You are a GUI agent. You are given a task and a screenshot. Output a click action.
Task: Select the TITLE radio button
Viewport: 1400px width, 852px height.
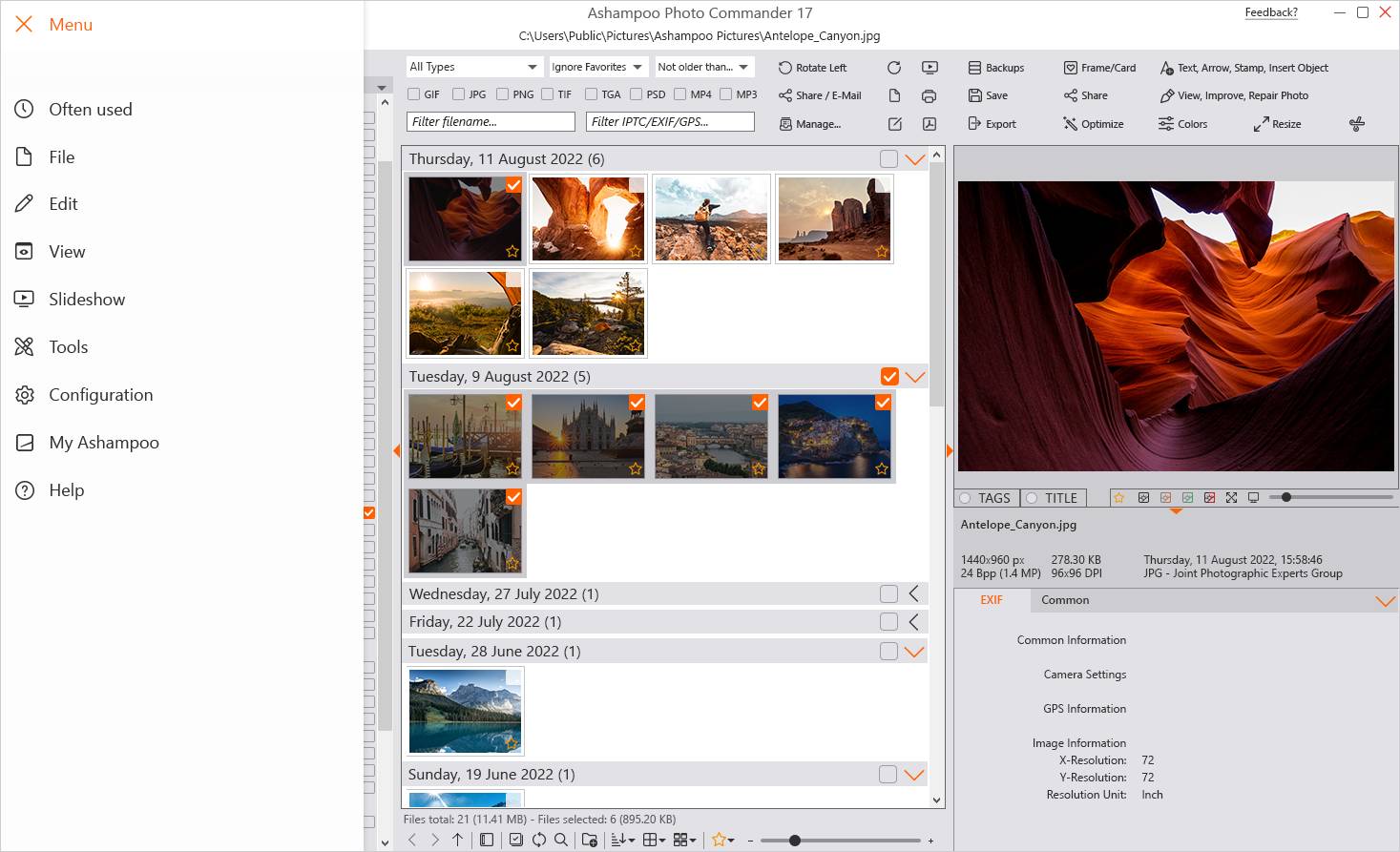tap(1030, 497)
